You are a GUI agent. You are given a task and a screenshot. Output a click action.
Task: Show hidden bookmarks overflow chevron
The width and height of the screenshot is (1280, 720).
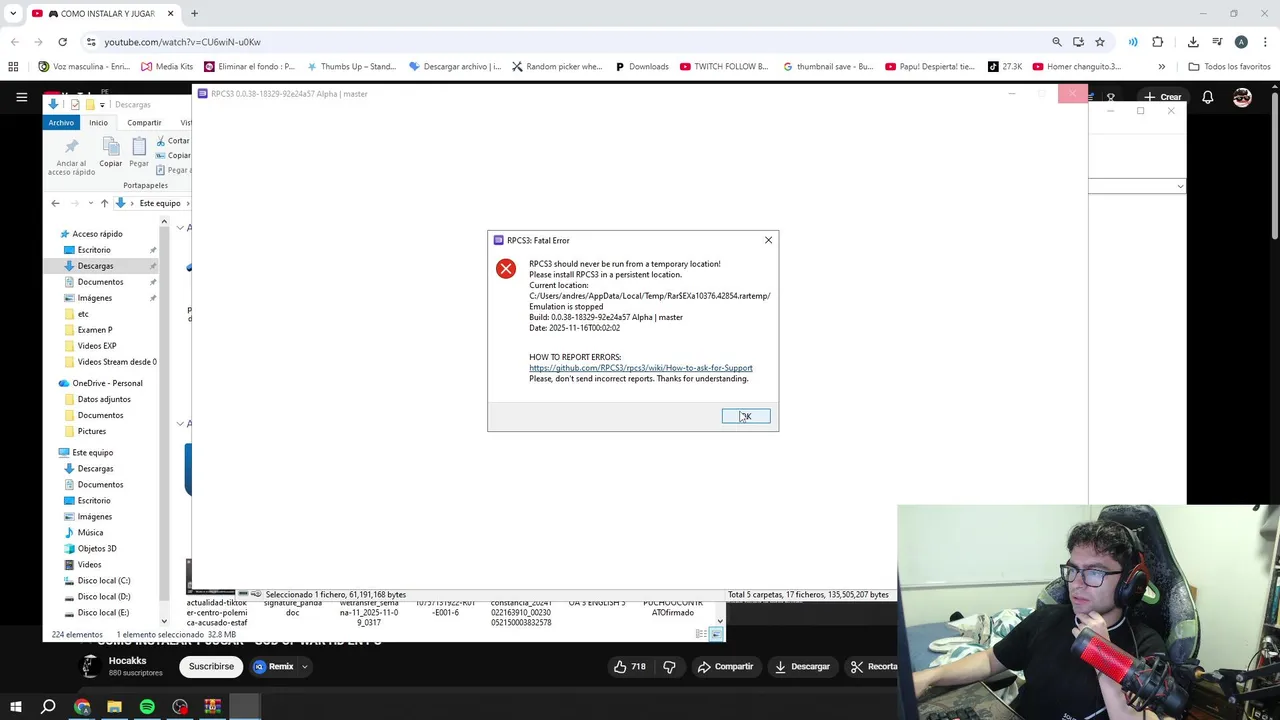pos(1161,67)
